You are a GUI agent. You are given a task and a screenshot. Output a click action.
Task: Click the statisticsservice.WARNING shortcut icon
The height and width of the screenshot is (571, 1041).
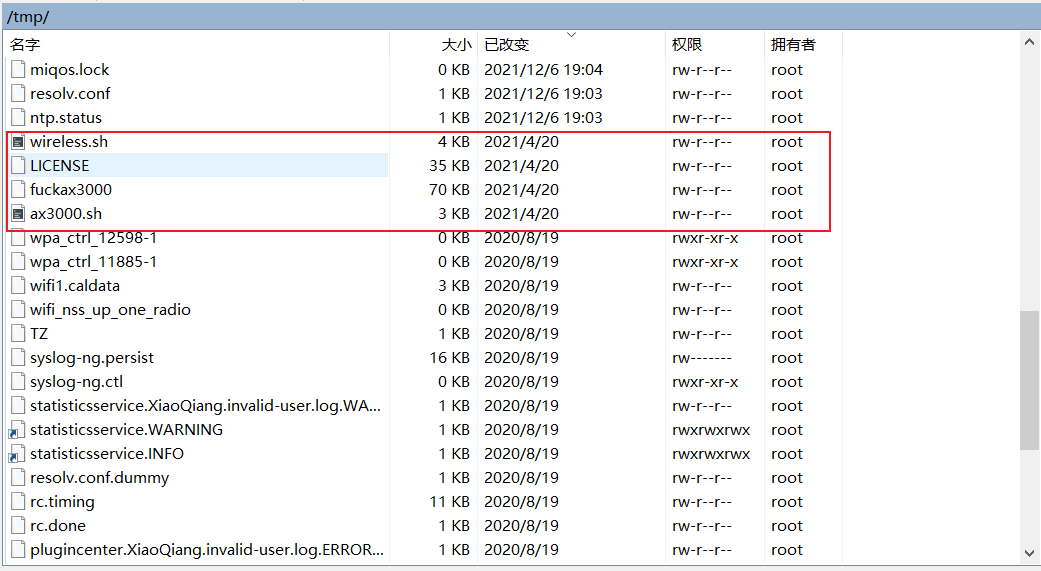17,430
